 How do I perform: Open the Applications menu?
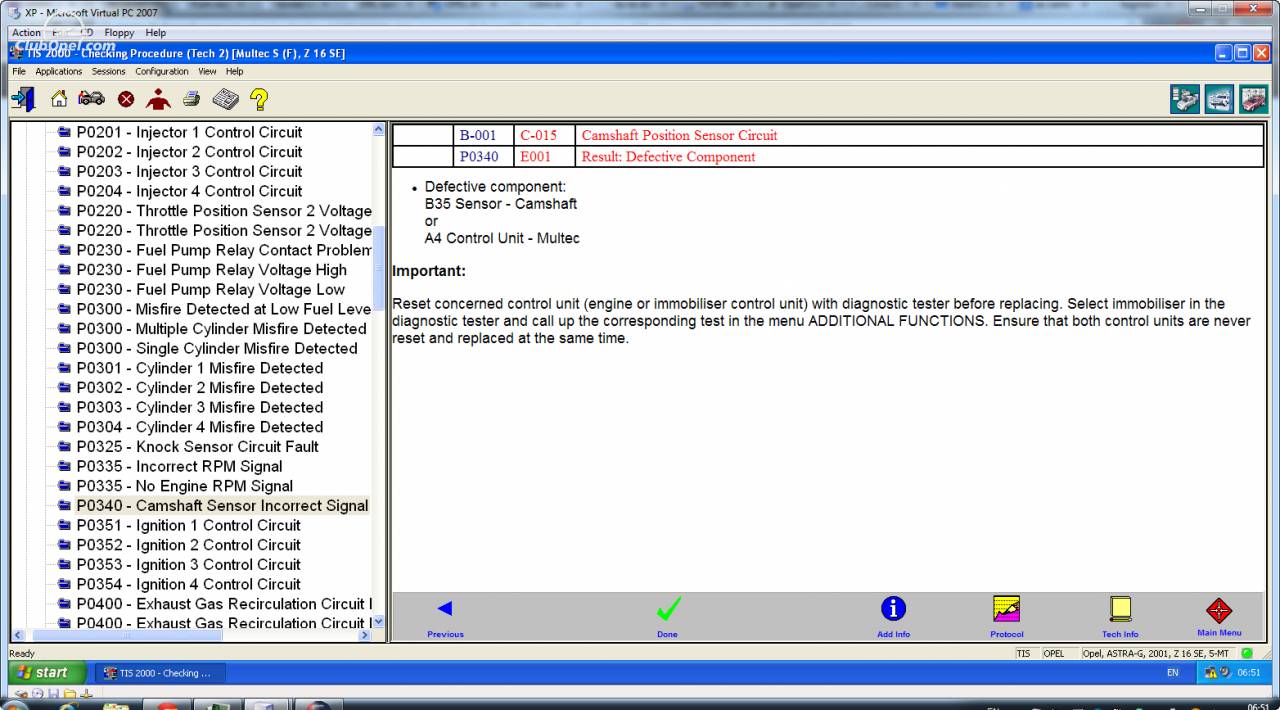pos(59,71)
